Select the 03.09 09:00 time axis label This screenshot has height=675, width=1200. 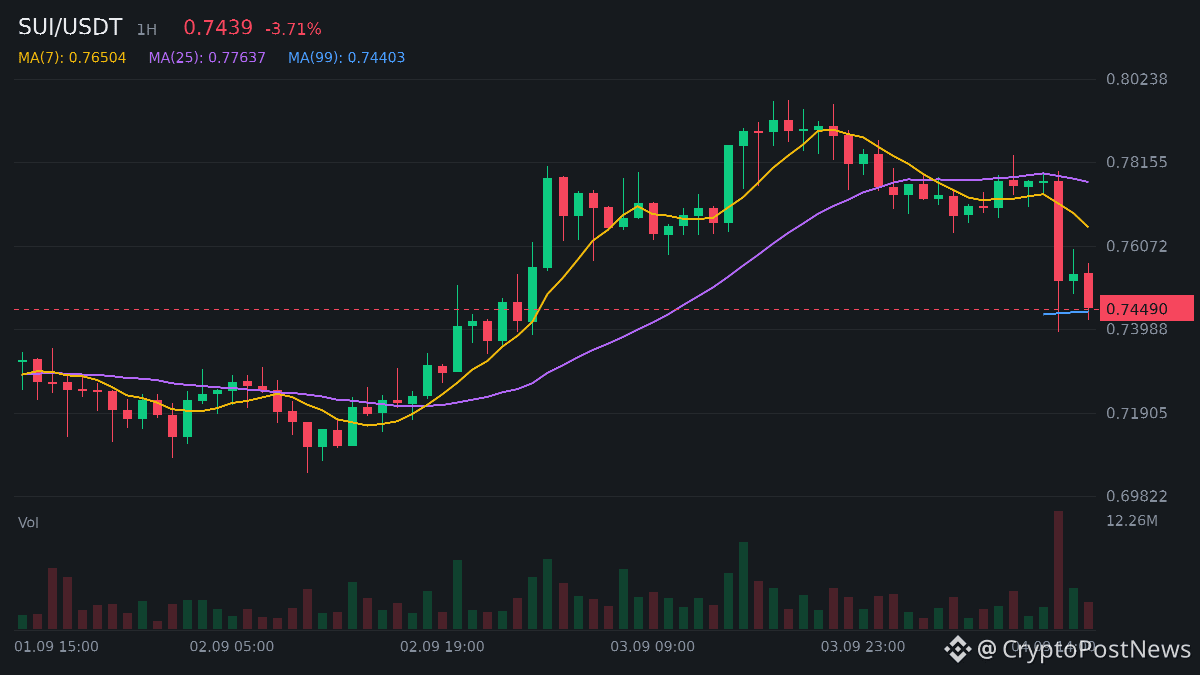(652, 647)
